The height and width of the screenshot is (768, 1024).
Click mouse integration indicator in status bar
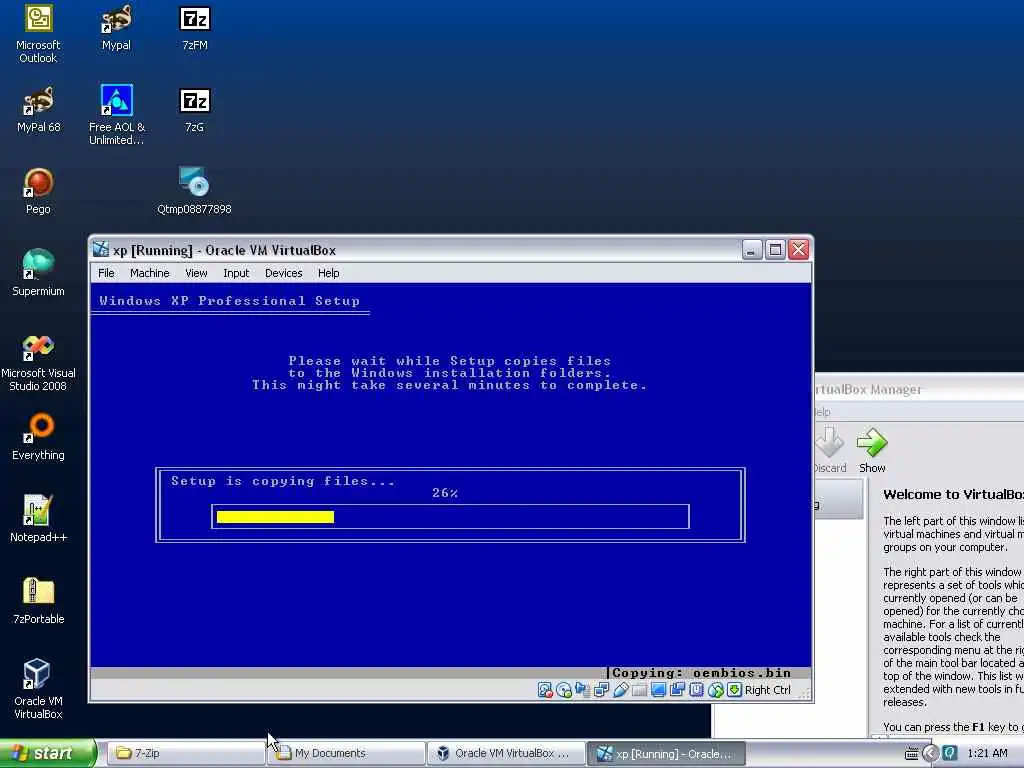pyautogui.click(x=715, y=690)
